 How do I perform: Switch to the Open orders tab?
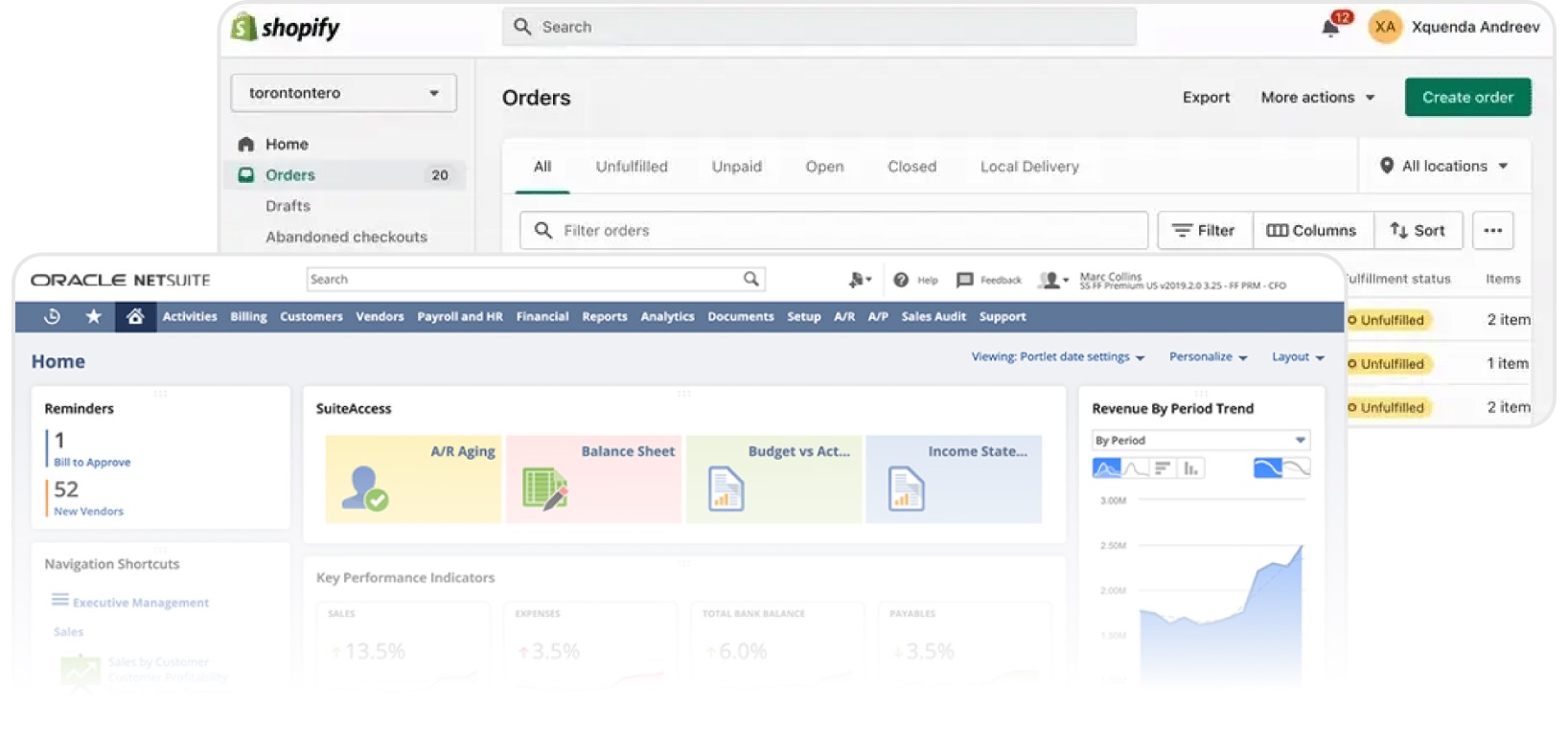pyautogui.click(x=824, y=166)
